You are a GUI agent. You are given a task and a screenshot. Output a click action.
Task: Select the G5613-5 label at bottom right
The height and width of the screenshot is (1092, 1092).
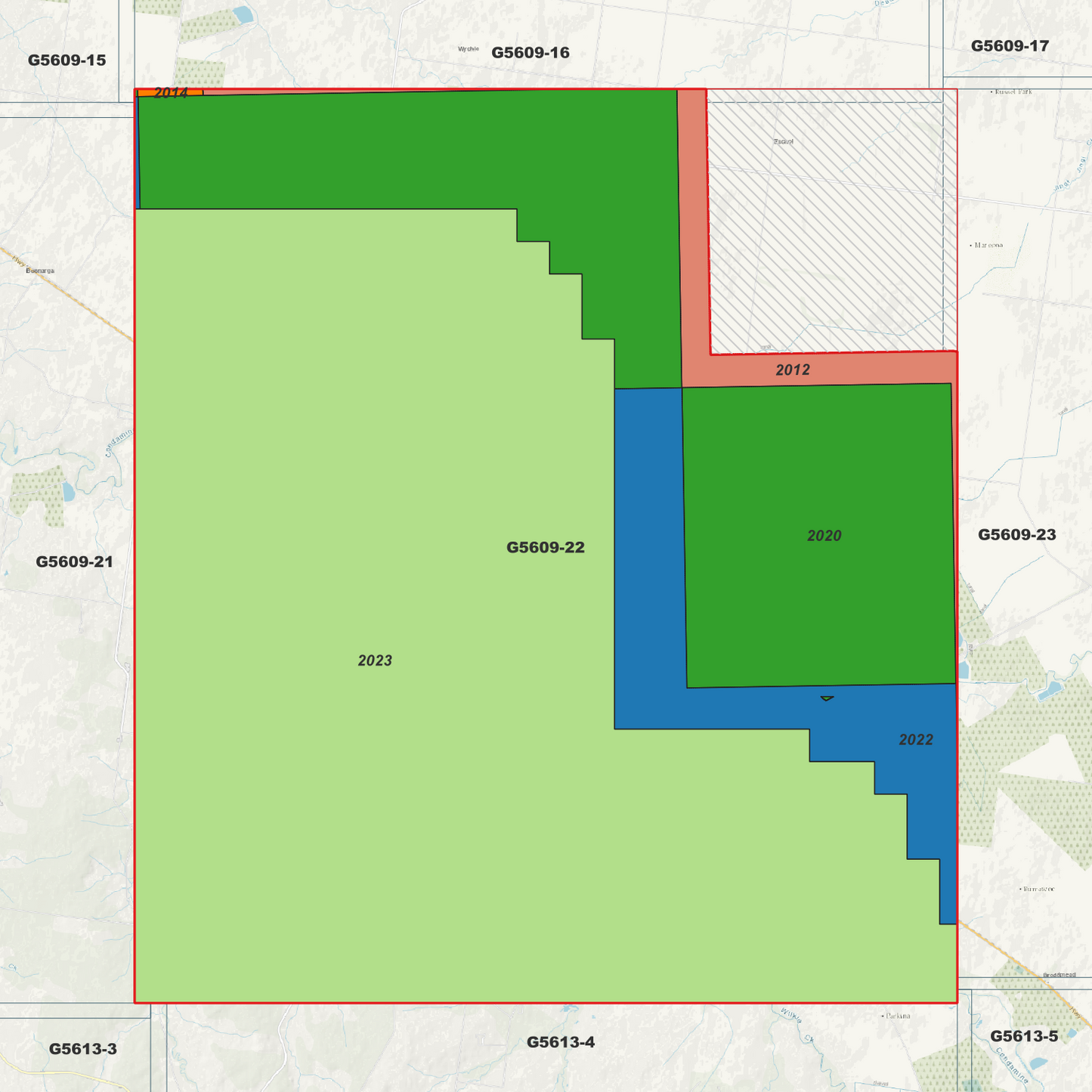[x=1024, y=1035]
